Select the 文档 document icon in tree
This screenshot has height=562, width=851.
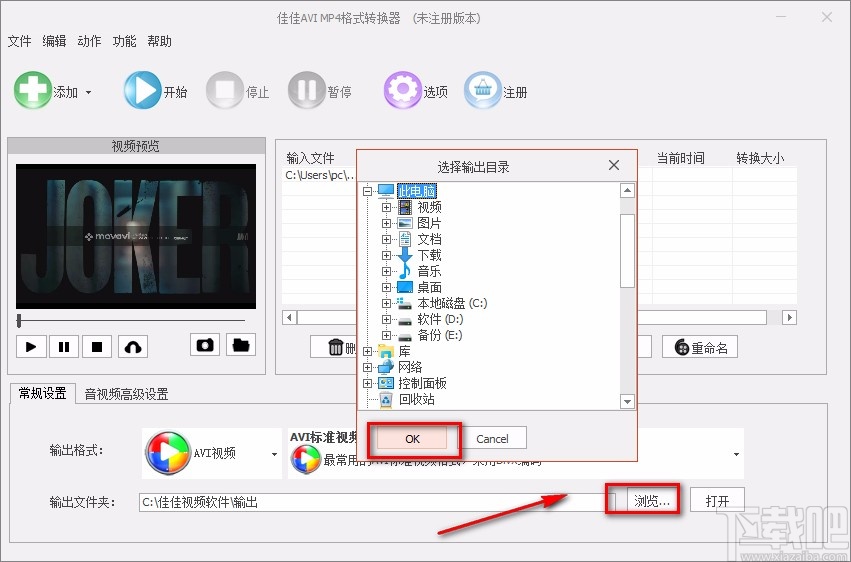(x=405, y=239)
